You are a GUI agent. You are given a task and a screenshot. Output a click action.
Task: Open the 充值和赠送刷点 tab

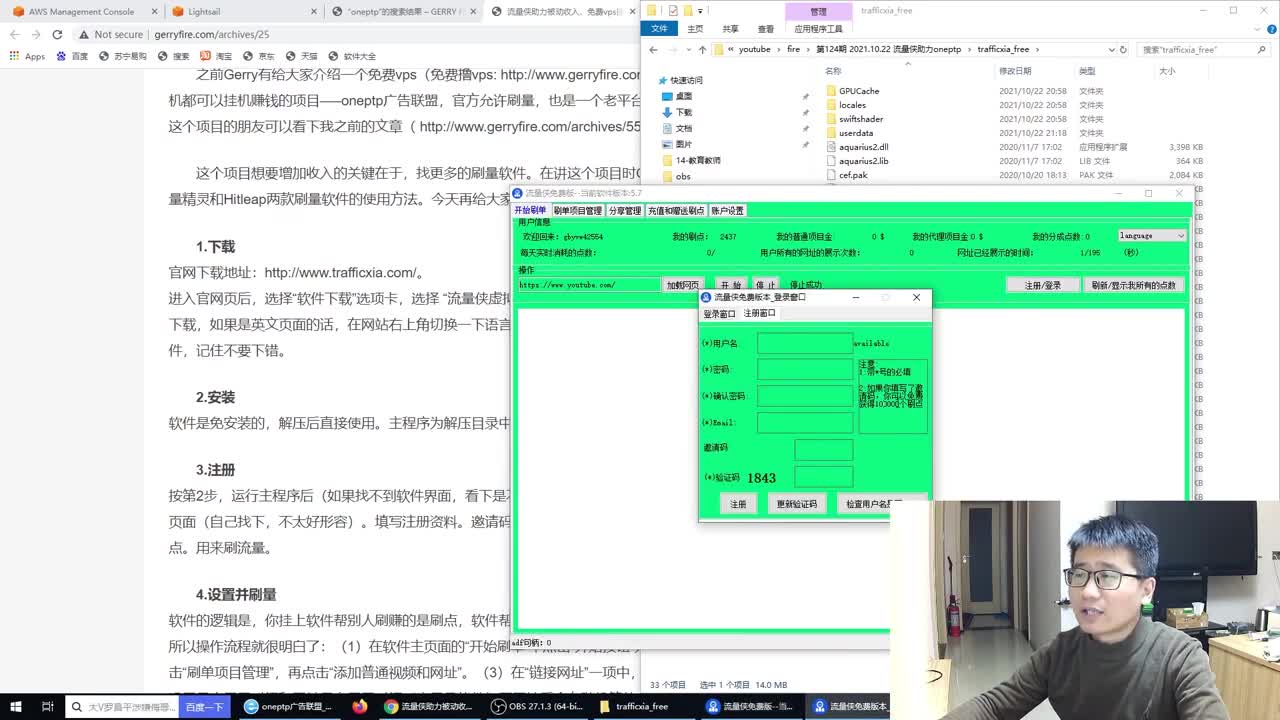[676, 211]
